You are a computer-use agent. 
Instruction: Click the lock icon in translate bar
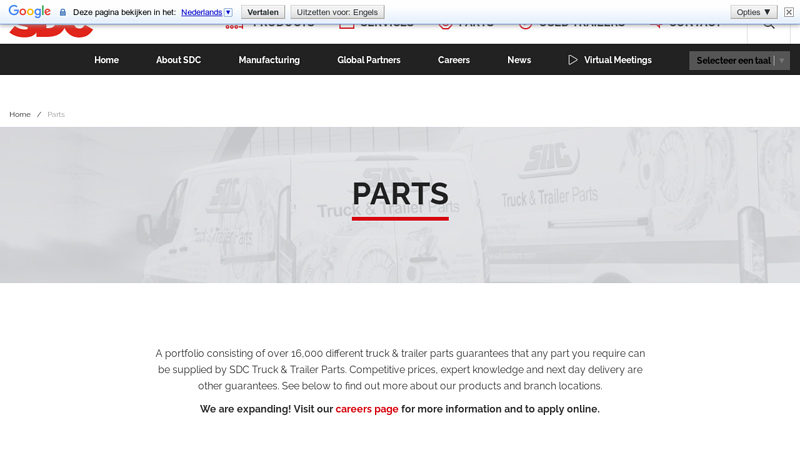(63, 12)
